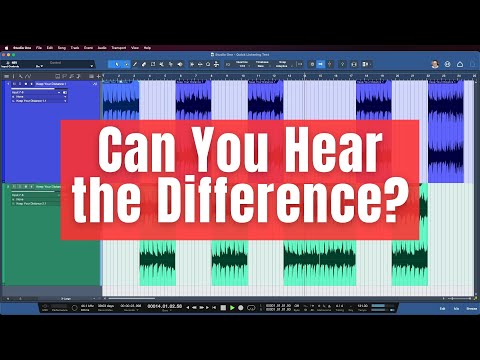This screenshot has height=360, width=480.
Task: Toggle the Loop button in the transport
Action: 251,308
